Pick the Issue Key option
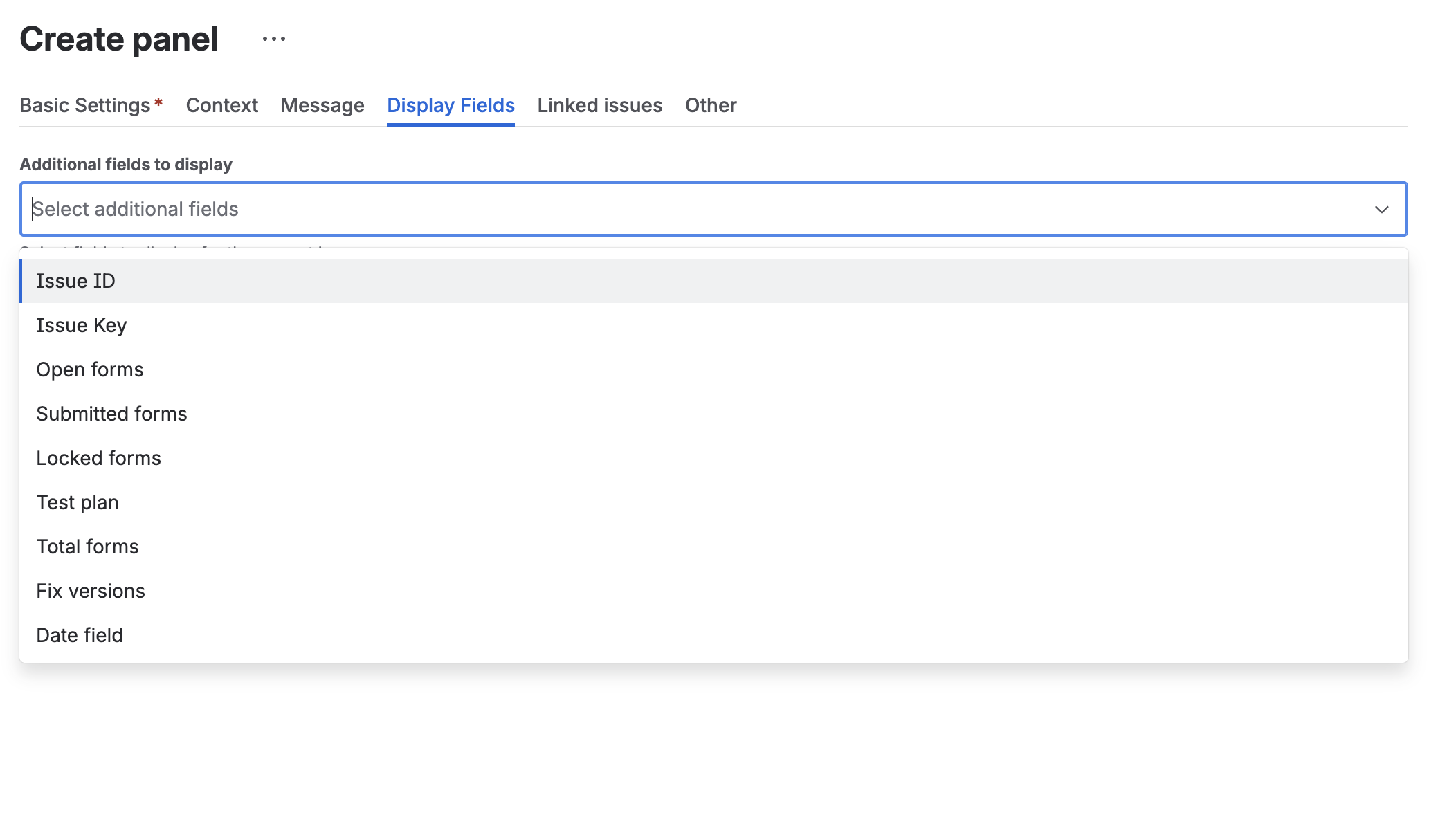 click(x=82, y=325)
